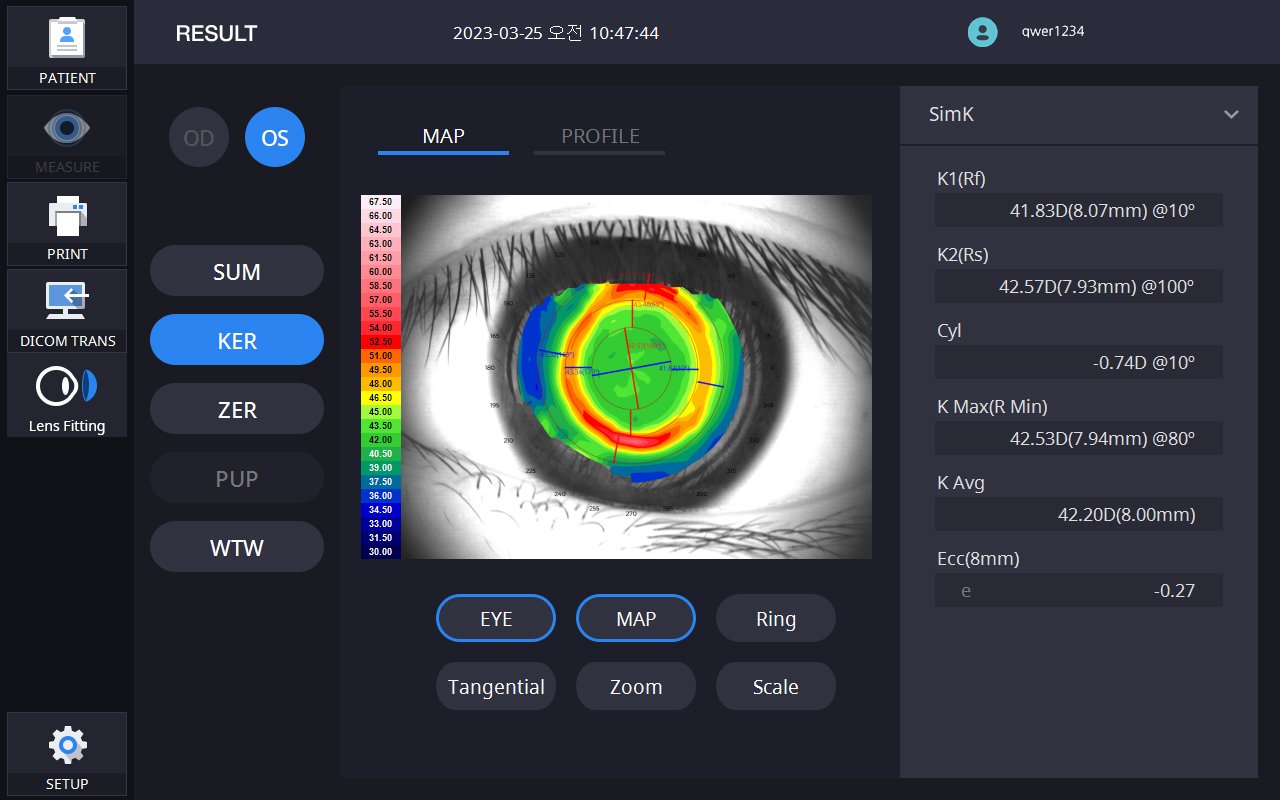This screenshot has width=1280, height=800.
Task: Toggle the EYE image overlay button
Action: [496, 619]
